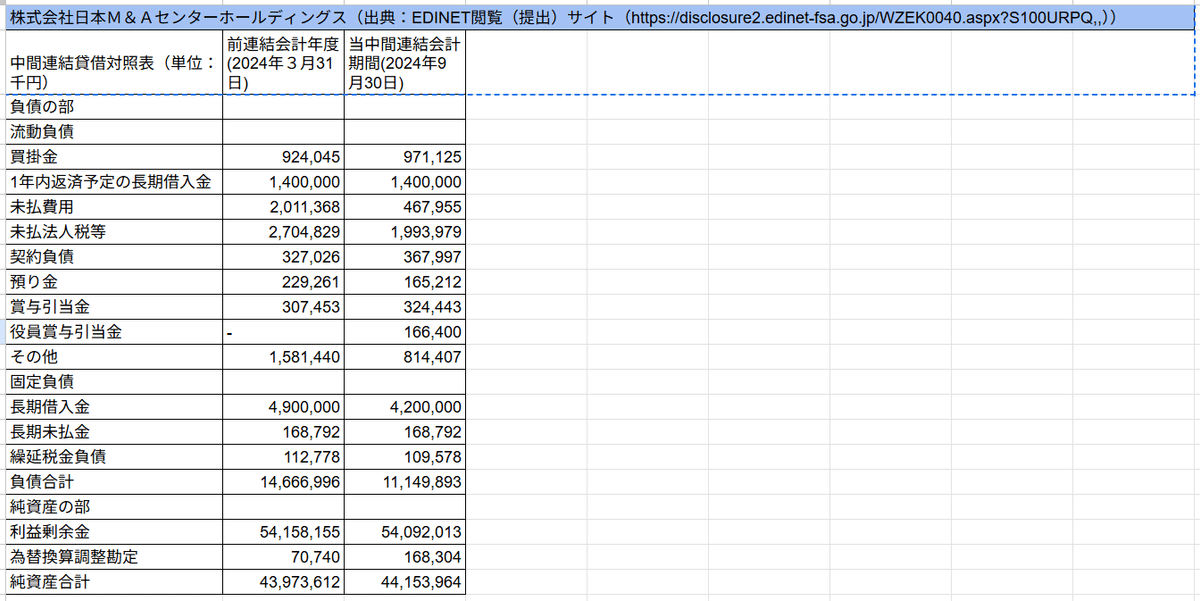Click the 買掛金 row label
Viewport: 1200px width, 601px height.
click(113, 157)
